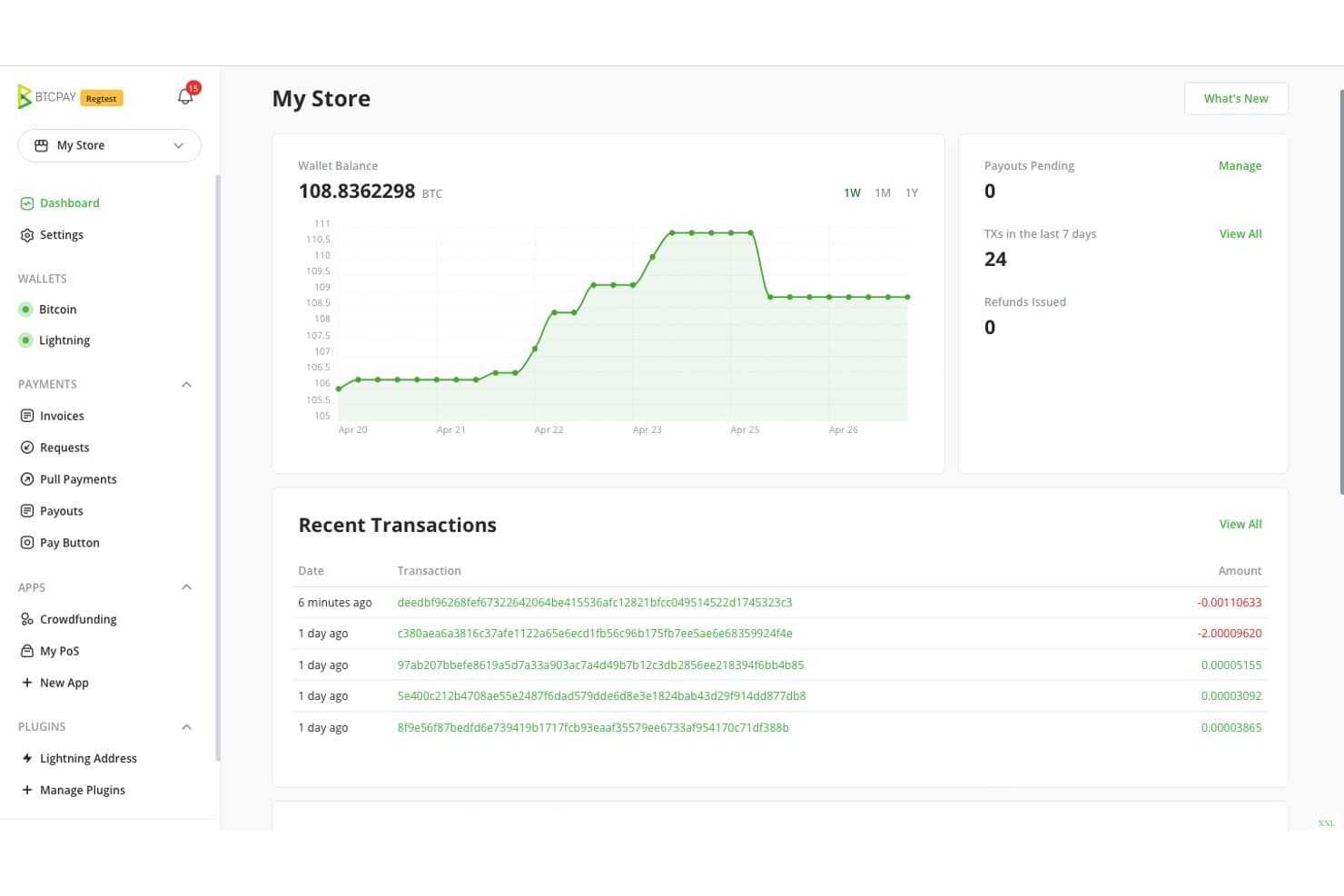Open the notifications bell icon
This screenshot has width=1344, height=896.
[185, 96]
